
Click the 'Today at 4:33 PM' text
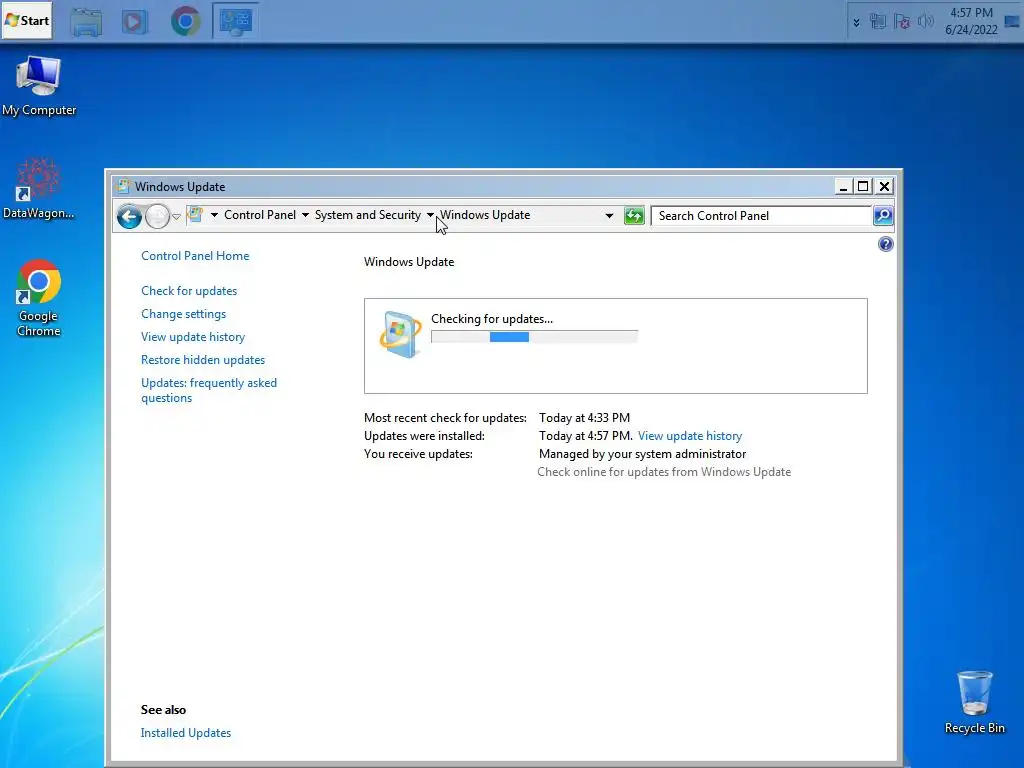(584, 417)
